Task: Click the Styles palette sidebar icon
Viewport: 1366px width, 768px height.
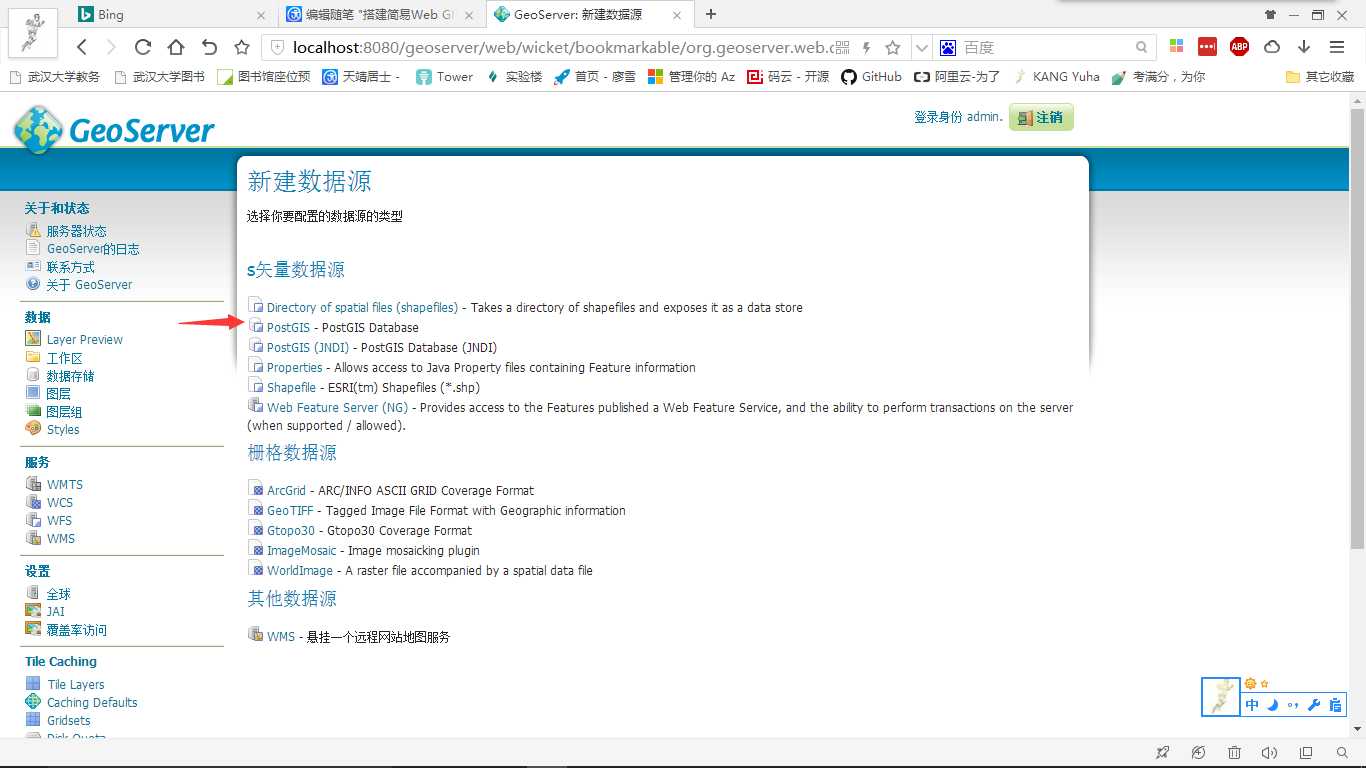Action: pos(33,429)
